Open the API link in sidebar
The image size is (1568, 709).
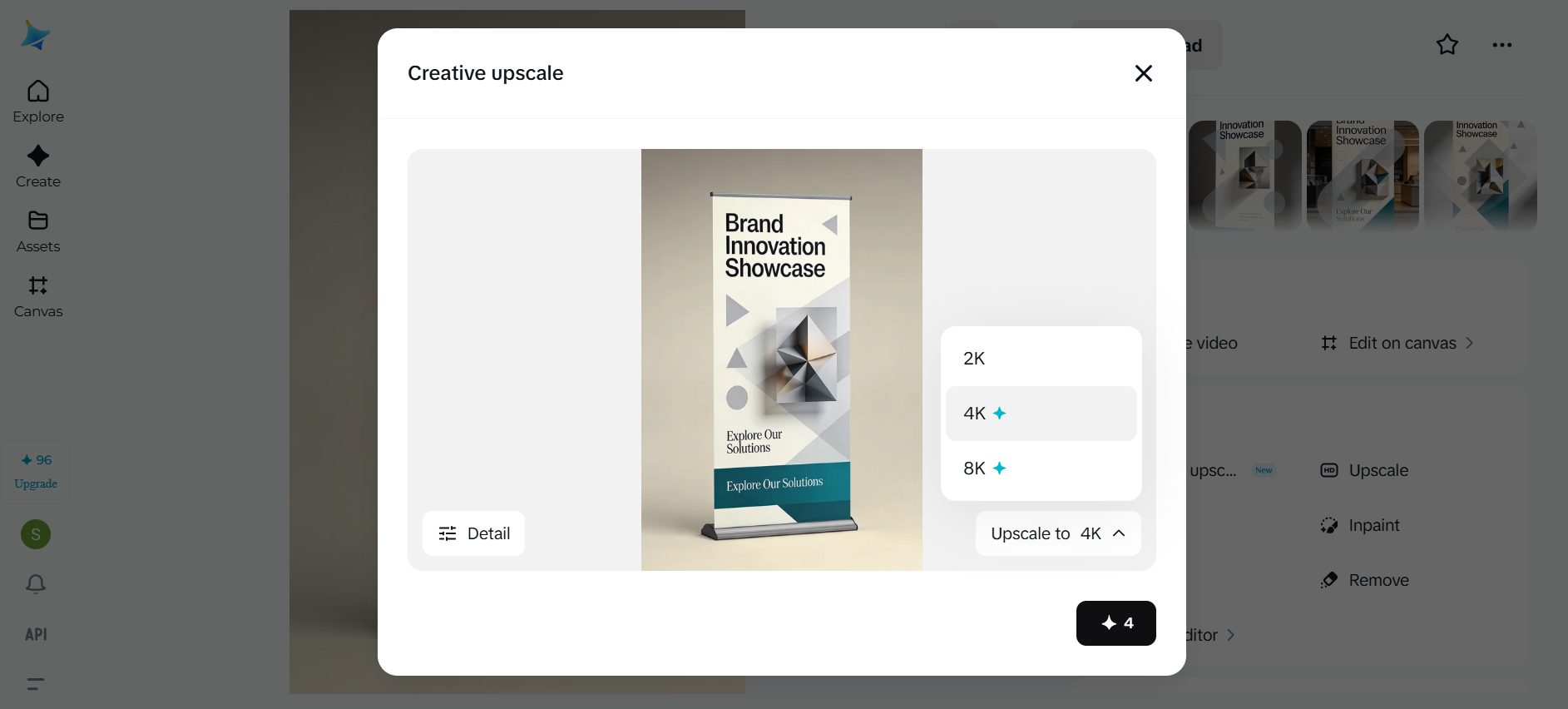pos(36,634)
